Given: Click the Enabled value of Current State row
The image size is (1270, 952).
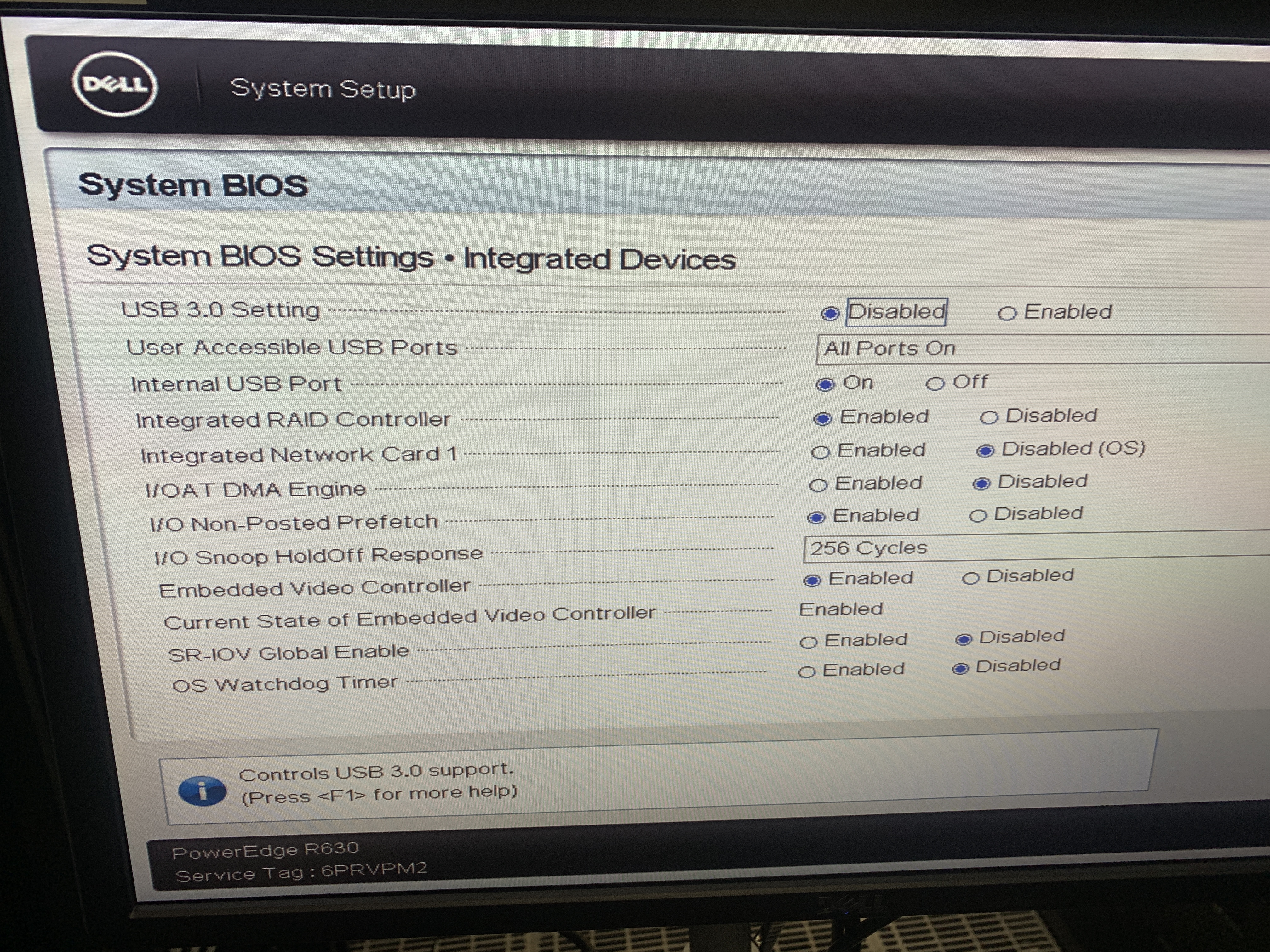Looking at the screenshot, I should point(841,609).
